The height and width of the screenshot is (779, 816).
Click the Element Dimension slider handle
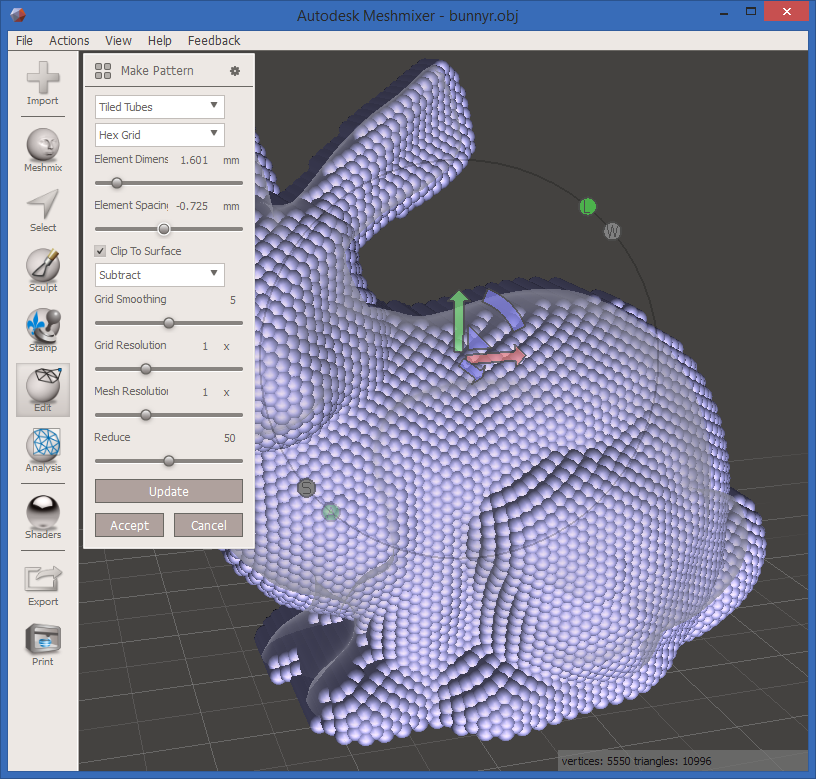117,183
